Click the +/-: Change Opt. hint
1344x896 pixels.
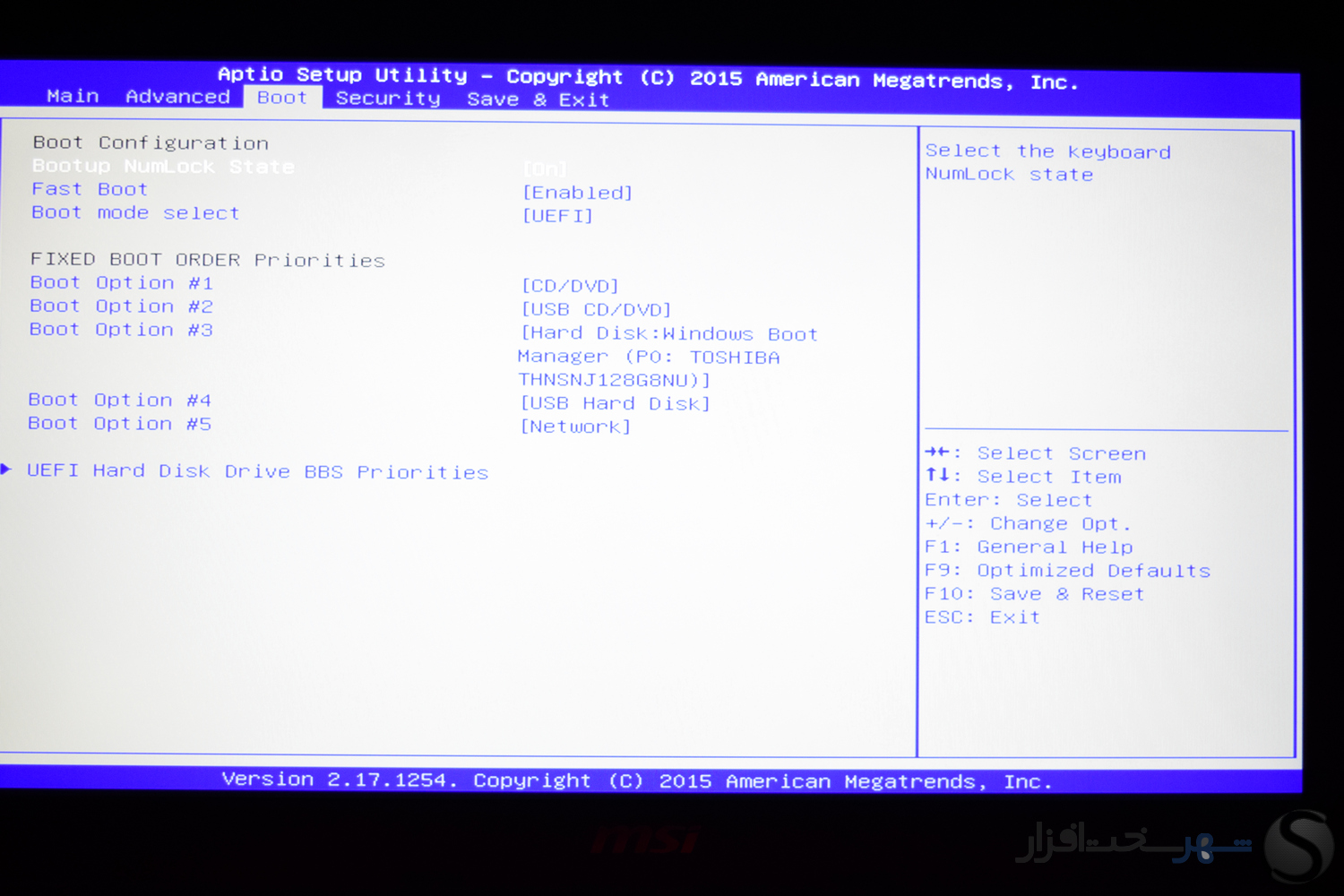click(1028, 523)
